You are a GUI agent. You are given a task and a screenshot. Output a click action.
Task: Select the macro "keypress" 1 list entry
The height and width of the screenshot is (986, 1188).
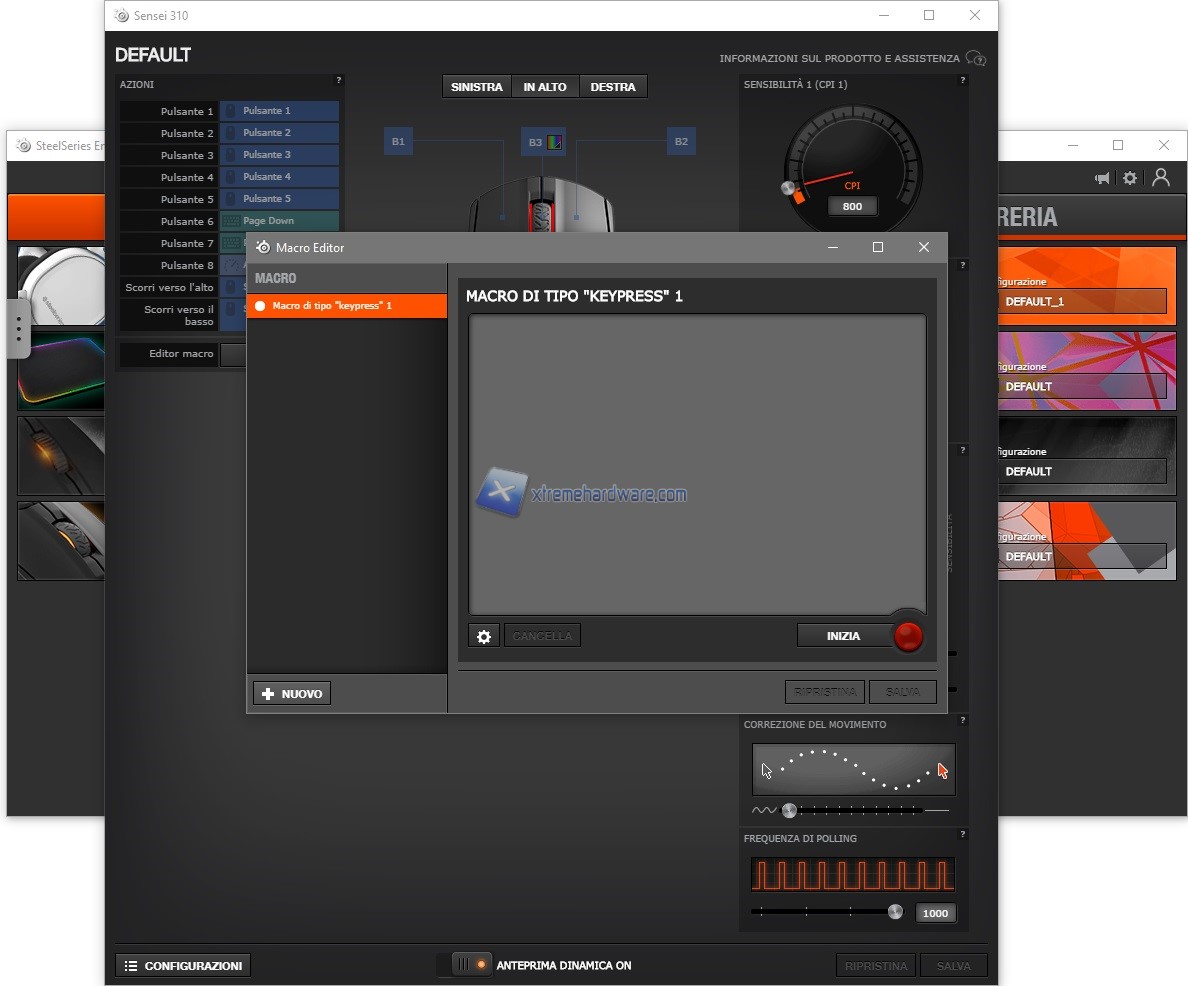(x=346, y=306)
